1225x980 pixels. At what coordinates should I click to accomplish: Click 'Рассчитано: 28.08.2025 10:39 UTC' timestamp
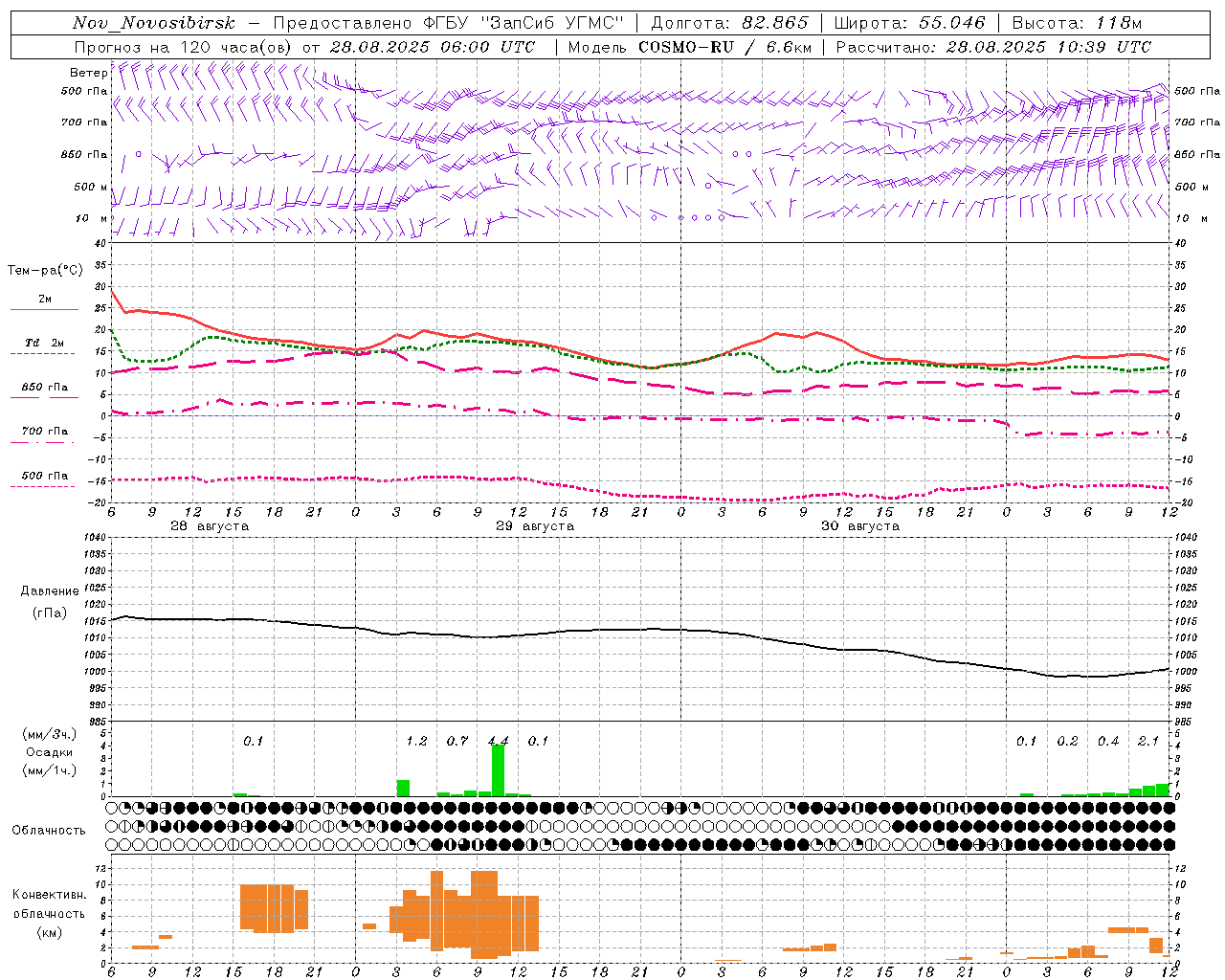pyautogui.click(x=993, y=47)
